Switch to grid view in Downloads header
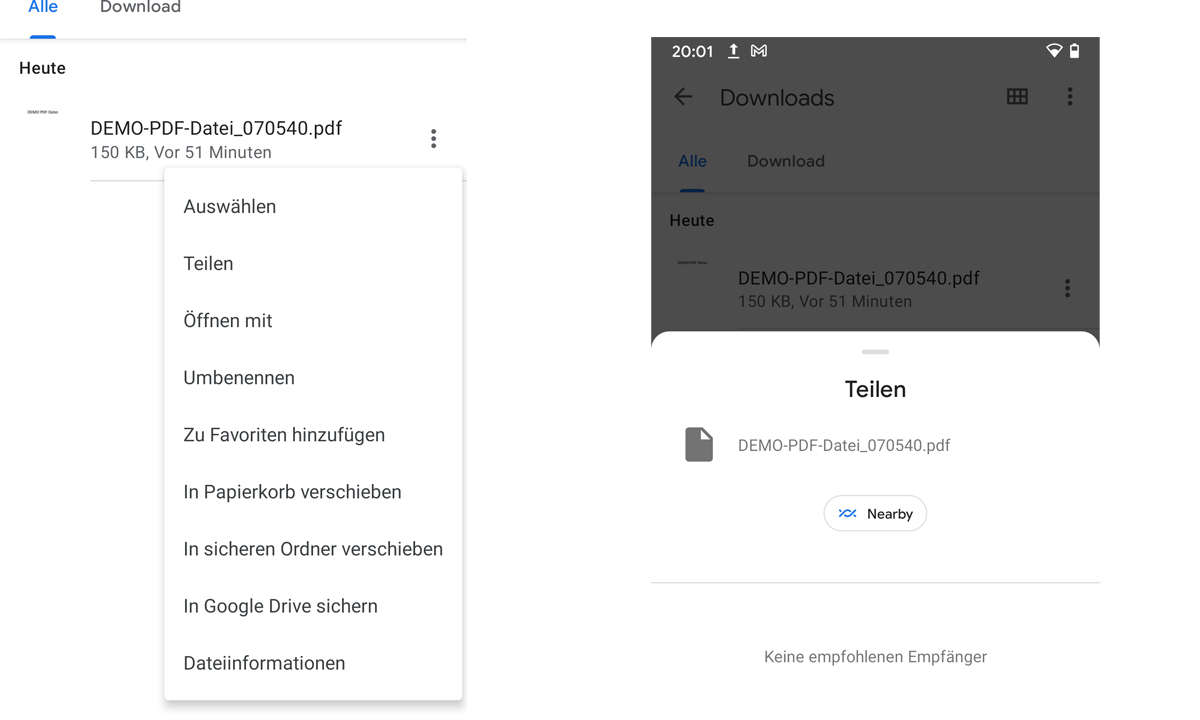The width and height of the screenshot is (1200, 720). point(1017,97)
